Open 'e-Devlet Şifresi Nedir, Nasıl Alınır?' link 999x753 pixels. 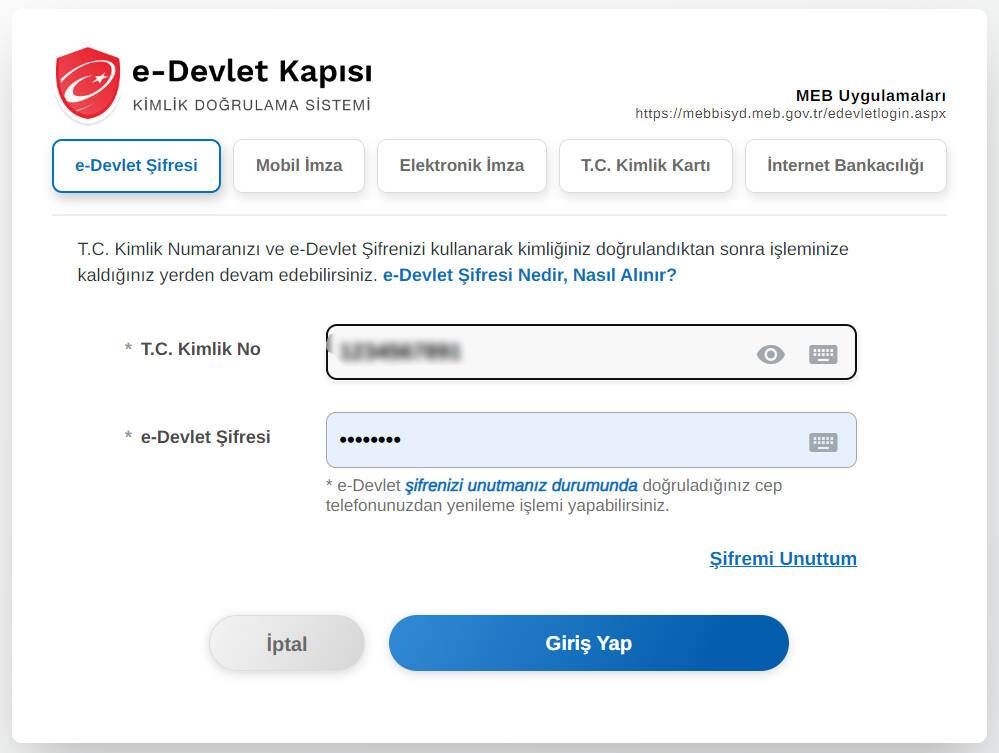pos(530,275)
